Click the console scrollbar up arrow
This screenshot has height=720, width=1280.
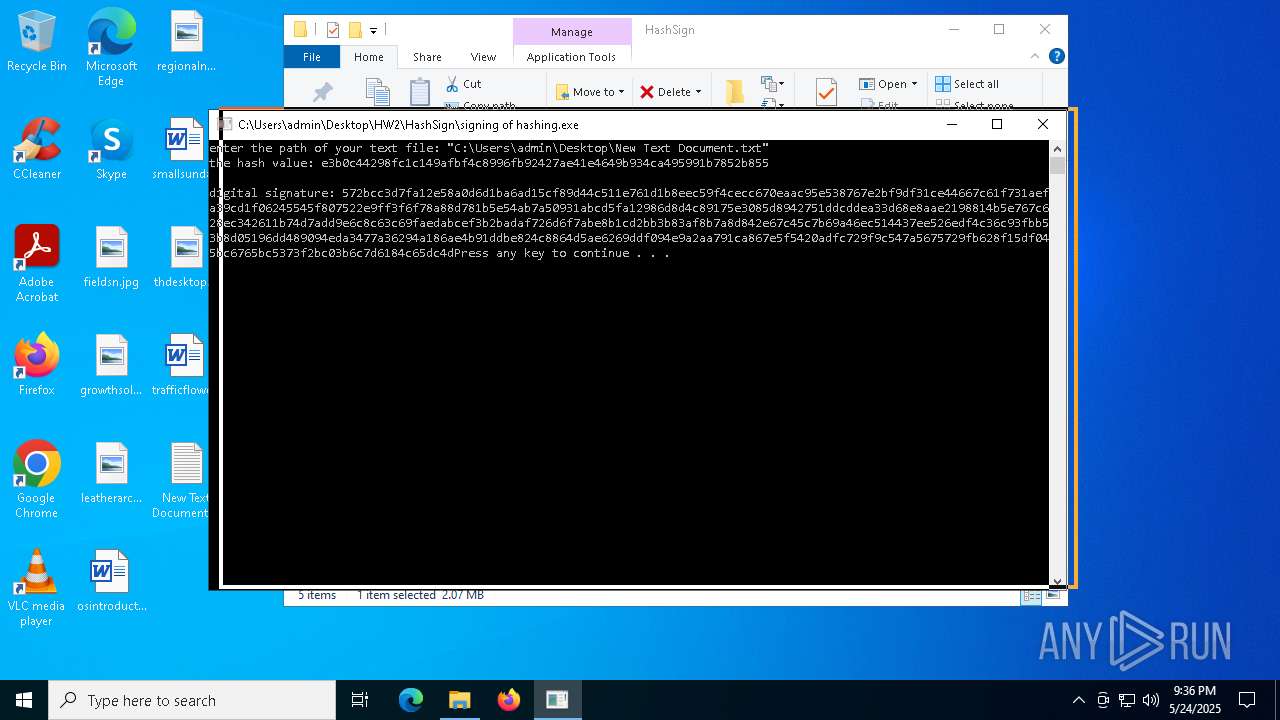pos(1057,149)
